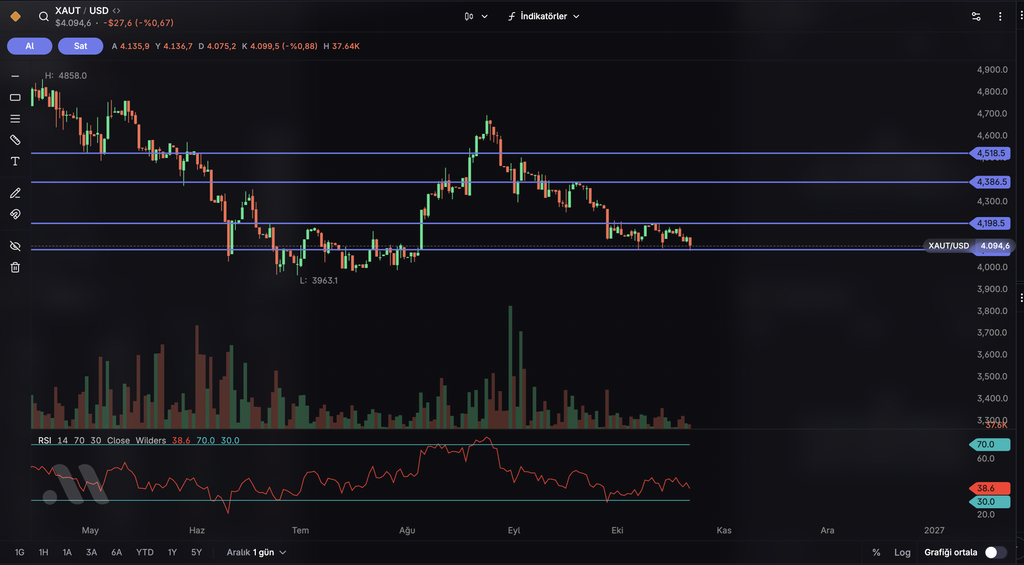Toggle the Grafiği ortala switch
The image size is (1024, 565).
tap(995, 553)
